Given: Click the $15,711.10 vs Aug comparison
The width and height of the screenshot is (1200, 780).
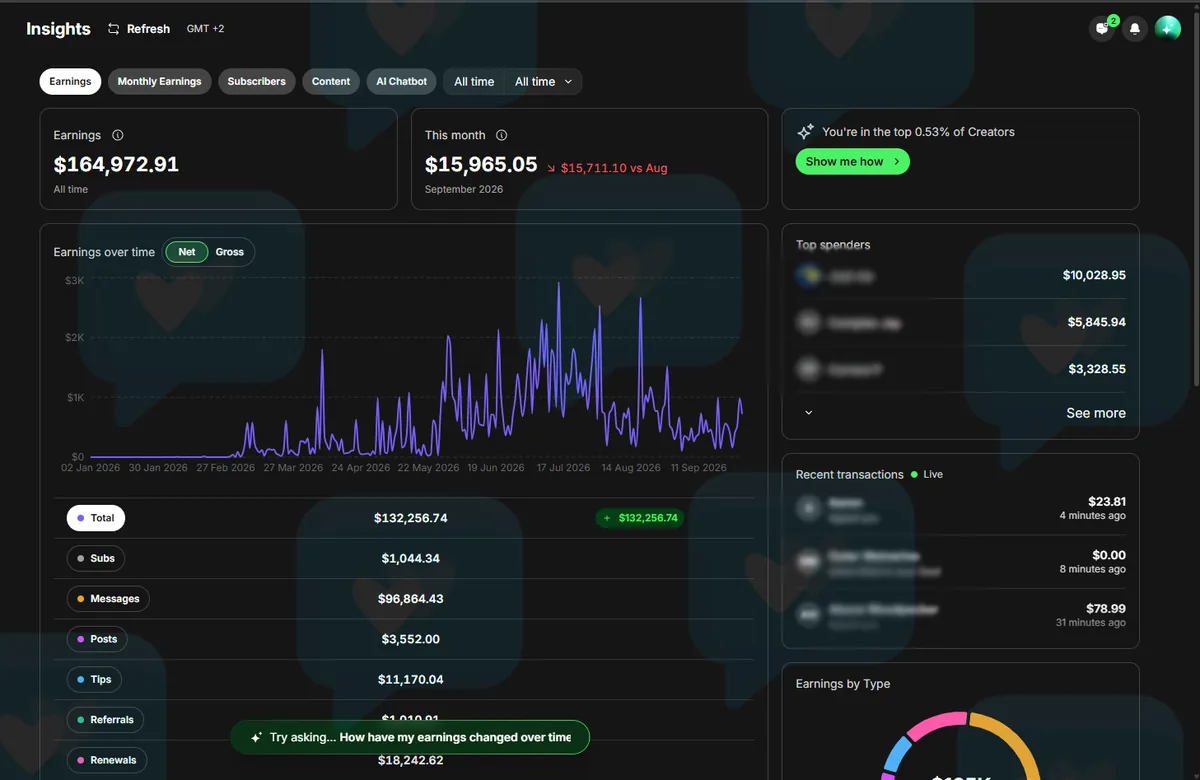Looking at the screenshot, I should (x=607, y=168).
